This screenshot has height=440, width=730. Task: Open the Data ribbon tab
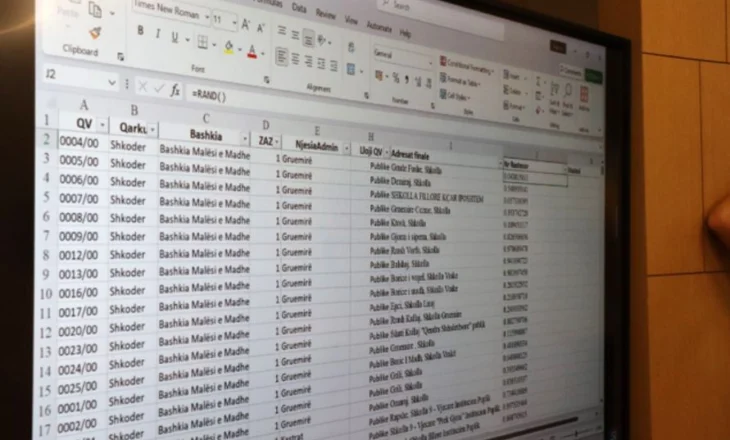pyautogui.click(x=299, y=8)
